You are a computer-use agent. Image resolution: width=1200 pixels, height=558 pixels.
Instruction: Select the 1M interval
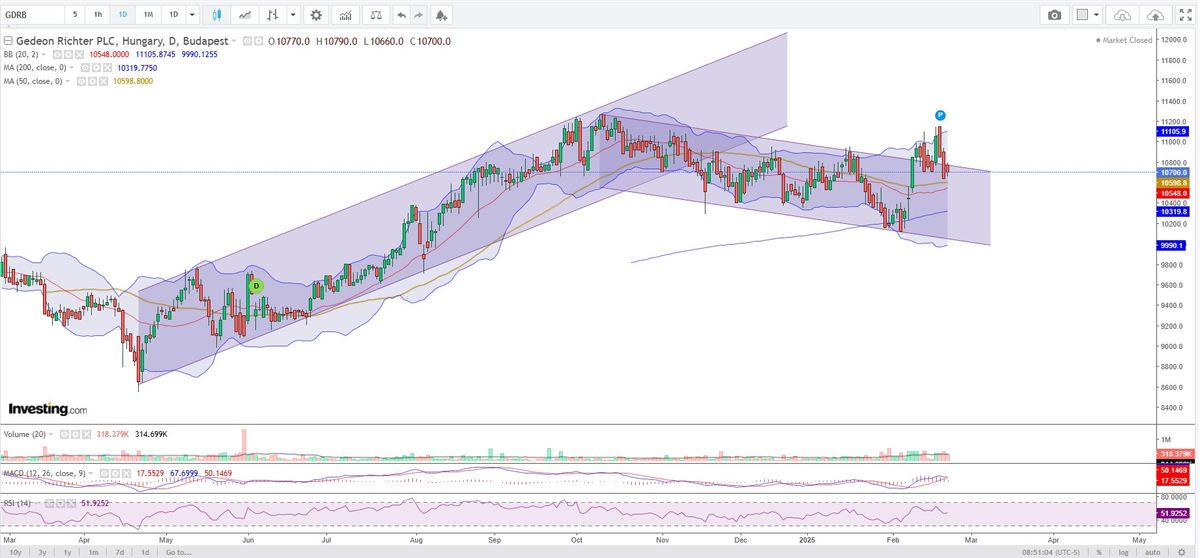(148, 15)
